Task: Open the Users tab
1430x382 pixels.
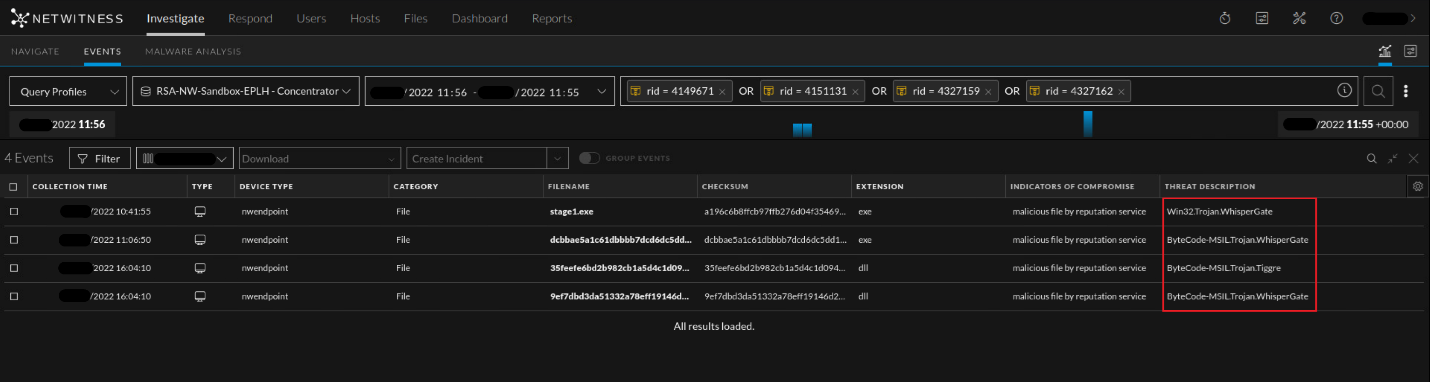Action: (311, 18)
